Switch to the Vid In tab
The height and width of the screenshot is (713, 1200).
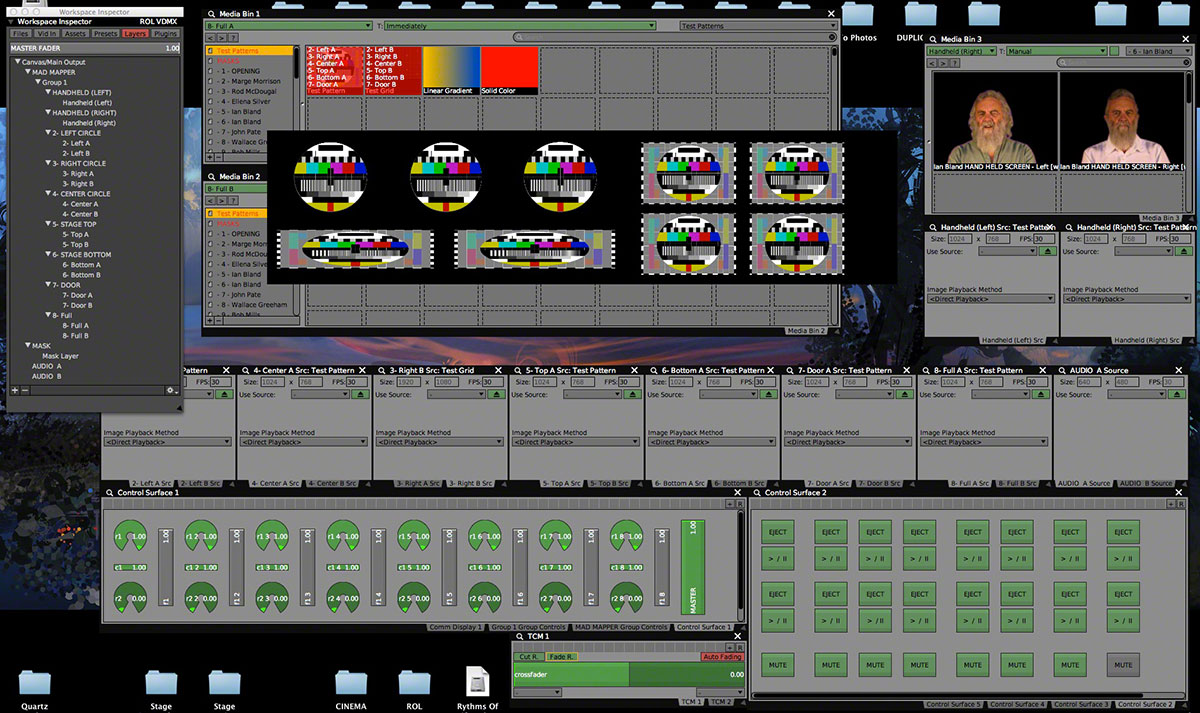47,34
